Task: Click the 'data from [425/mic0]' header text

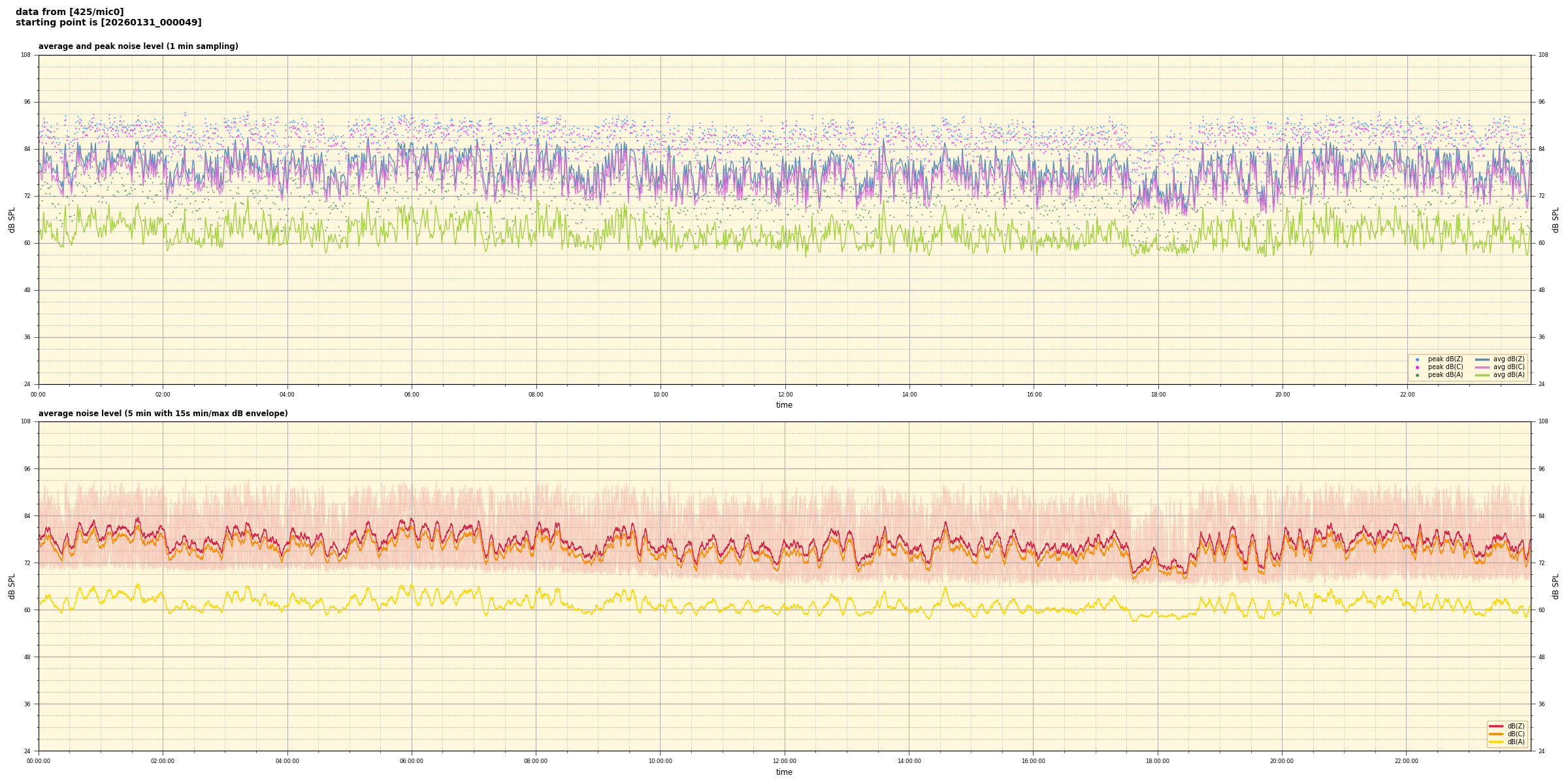Action: coord(69,12)
